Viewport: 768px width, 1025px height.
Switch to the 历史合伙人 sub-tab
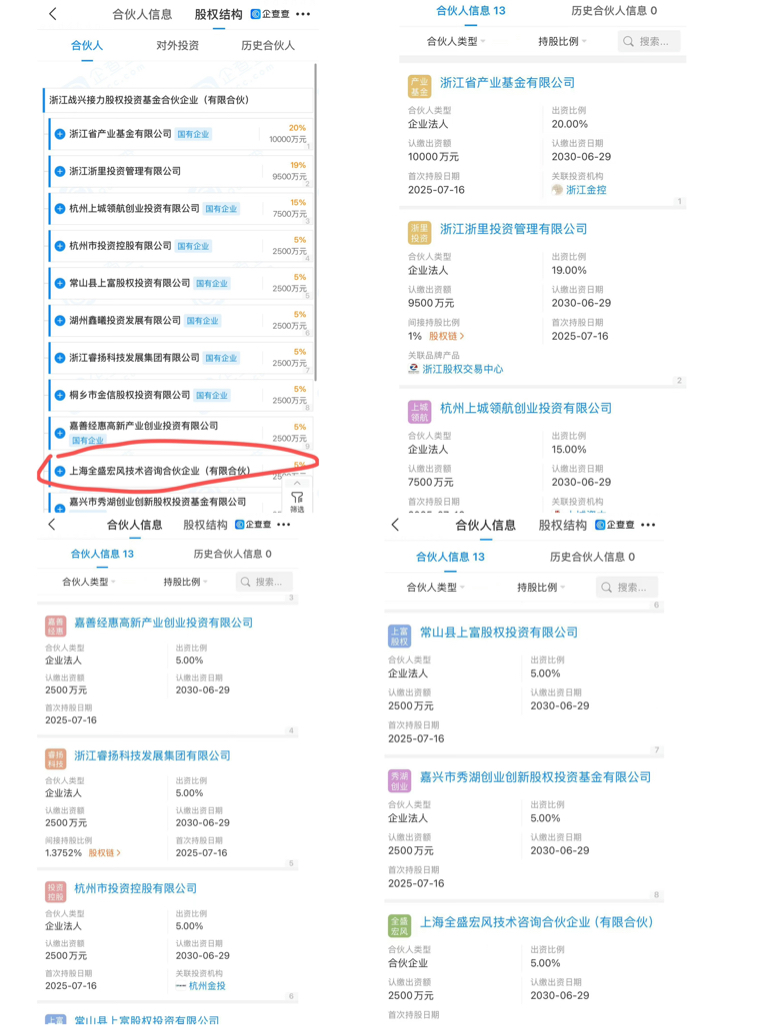tap(267, 45)
